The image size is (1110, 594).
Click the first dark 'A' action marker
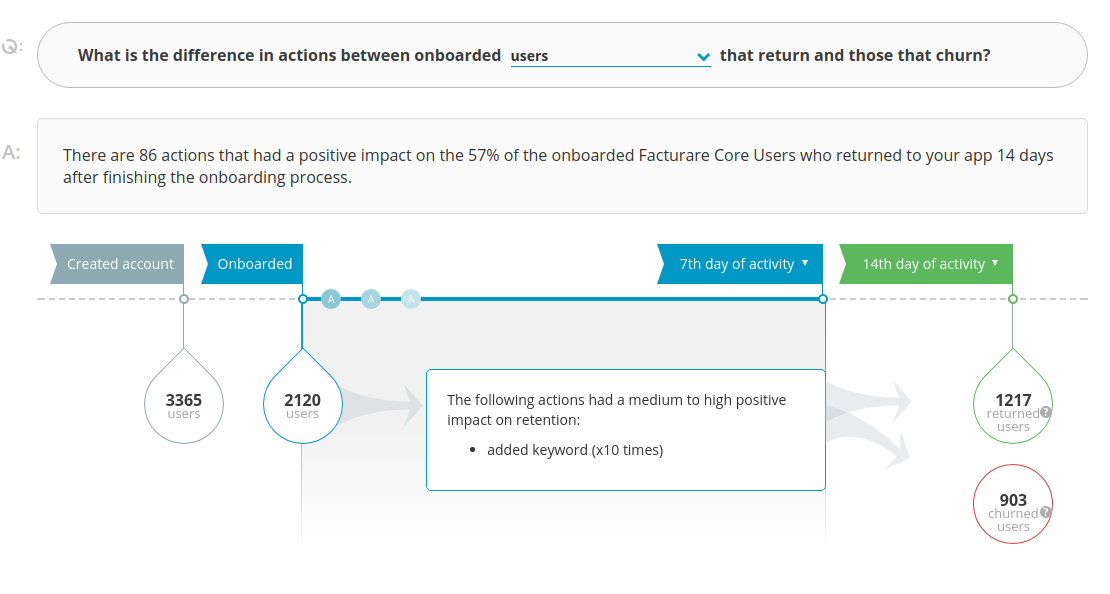coord(331,299)
